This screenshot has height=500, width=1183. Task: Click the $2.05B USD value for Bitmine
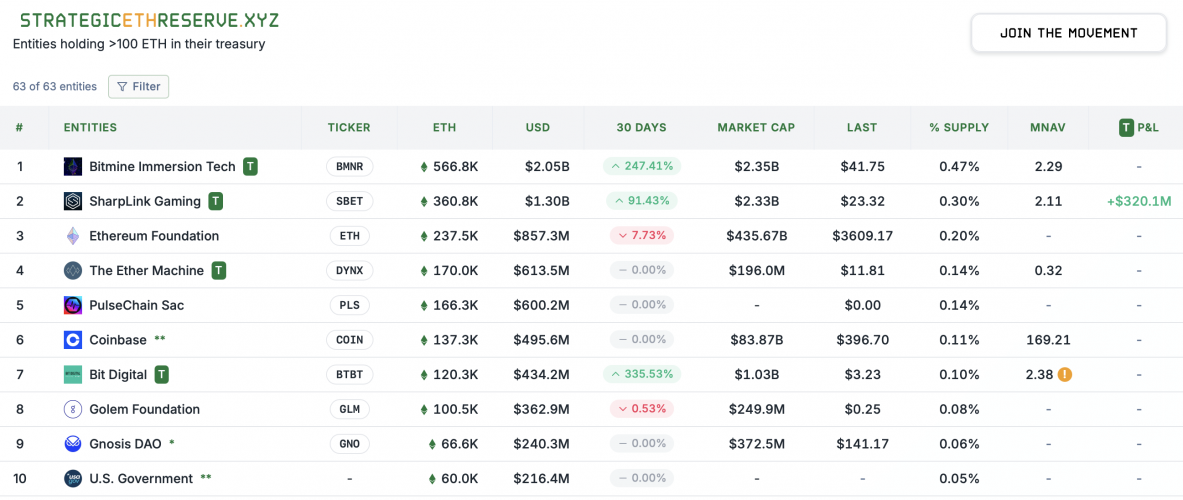tap(547, 167)
